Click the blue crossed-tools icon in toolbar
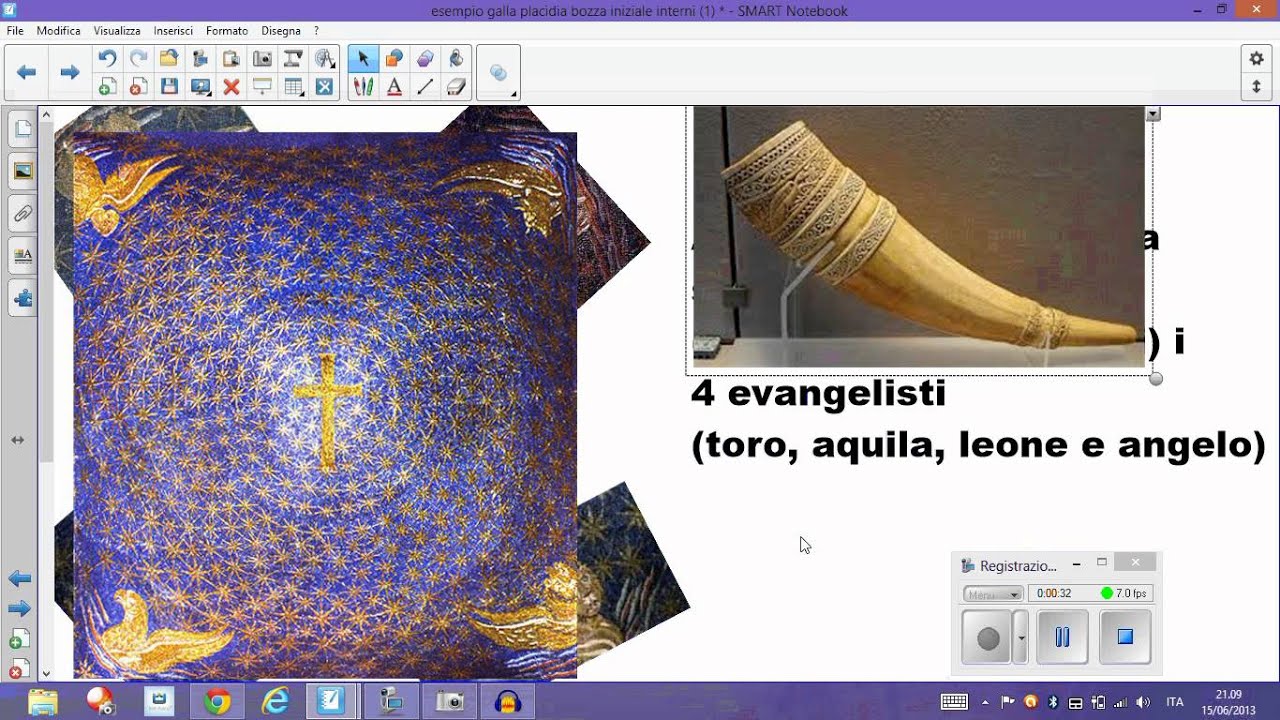This screenshot has width=1280, height=720. (x=324, y=87)
